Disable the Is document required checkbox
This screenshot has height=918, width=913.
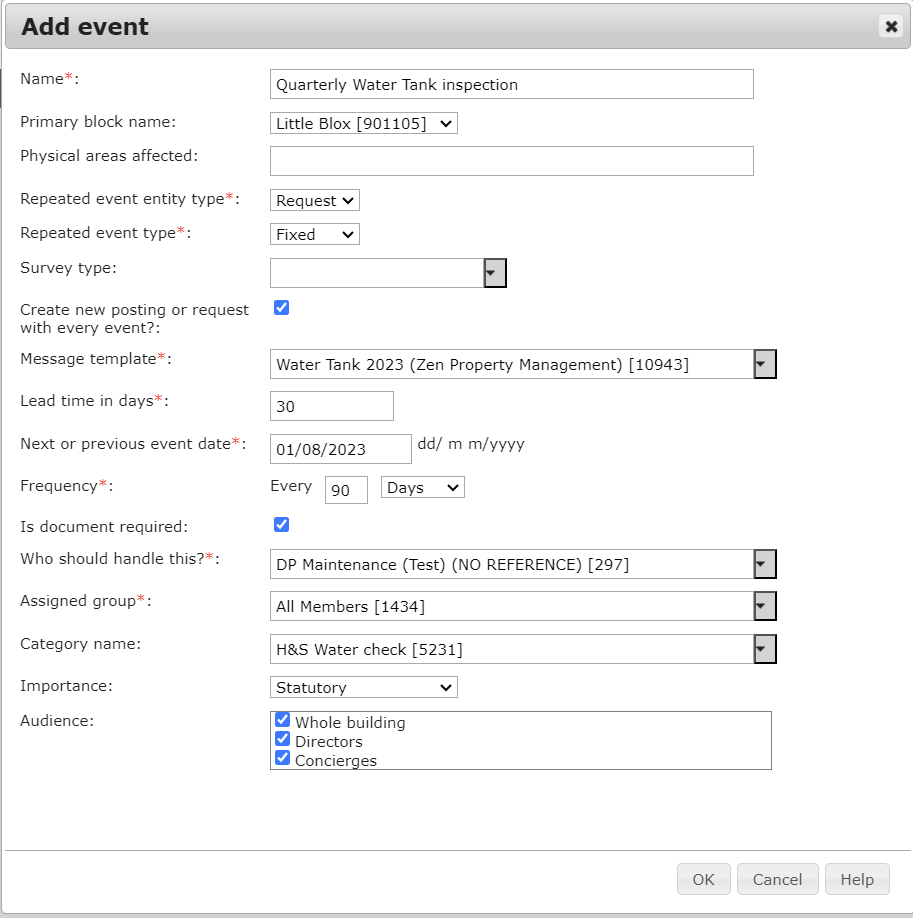tap(281, 524)
